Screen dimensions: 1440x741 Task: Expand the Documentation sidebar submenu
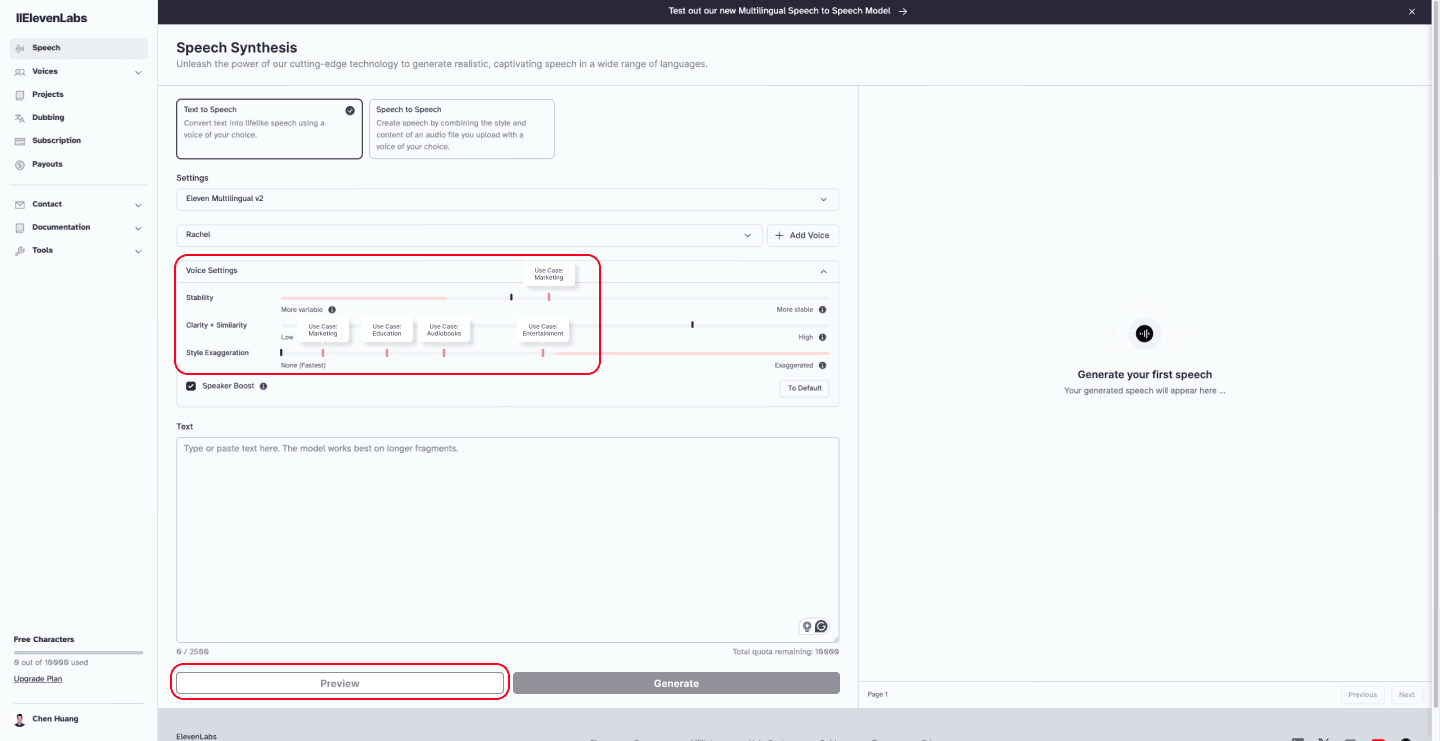click(138, 228)
